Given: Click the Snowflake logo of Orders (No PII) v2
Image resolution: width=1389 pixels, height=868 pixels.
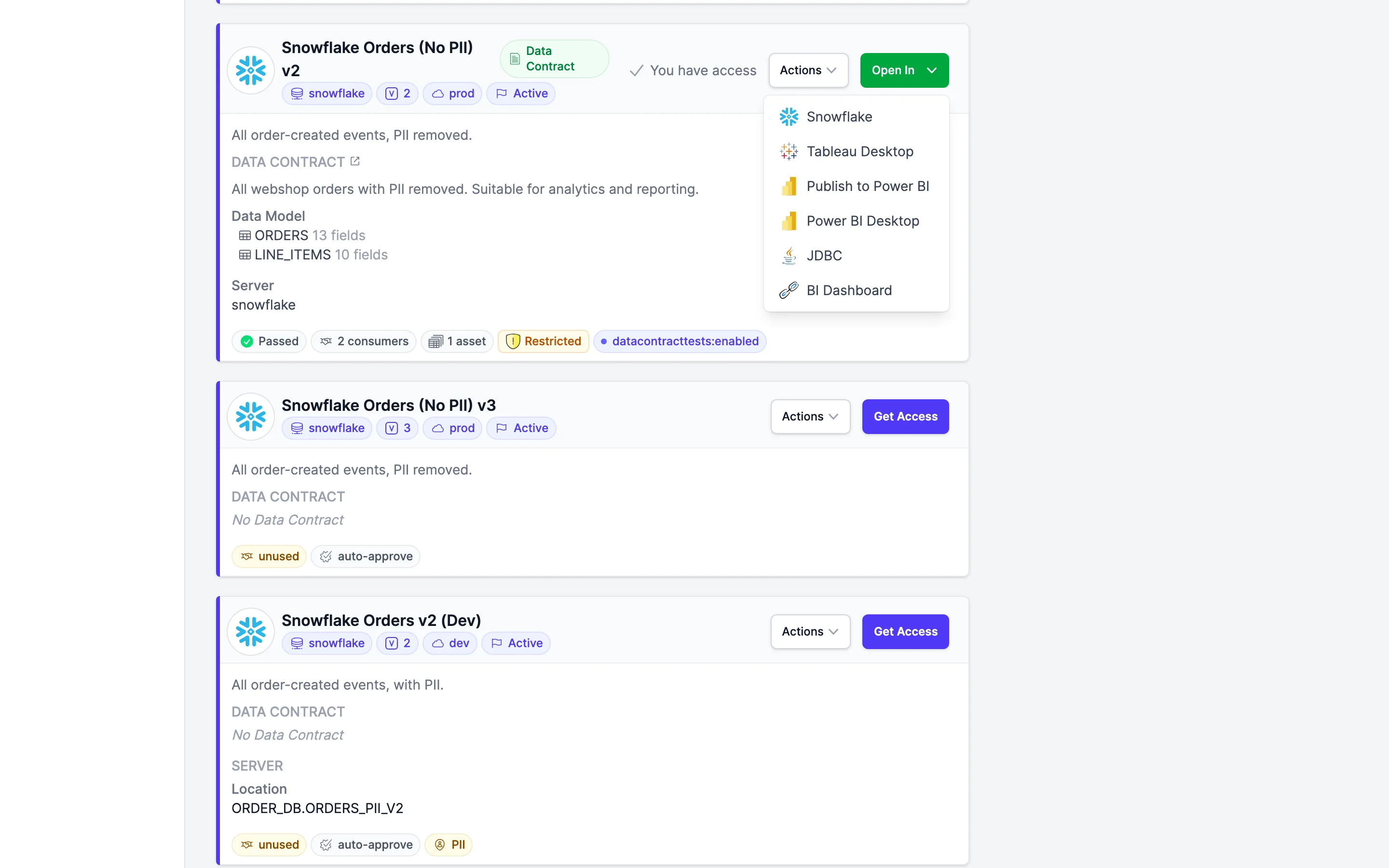Looking at the screenshot, I should point(251,70).
